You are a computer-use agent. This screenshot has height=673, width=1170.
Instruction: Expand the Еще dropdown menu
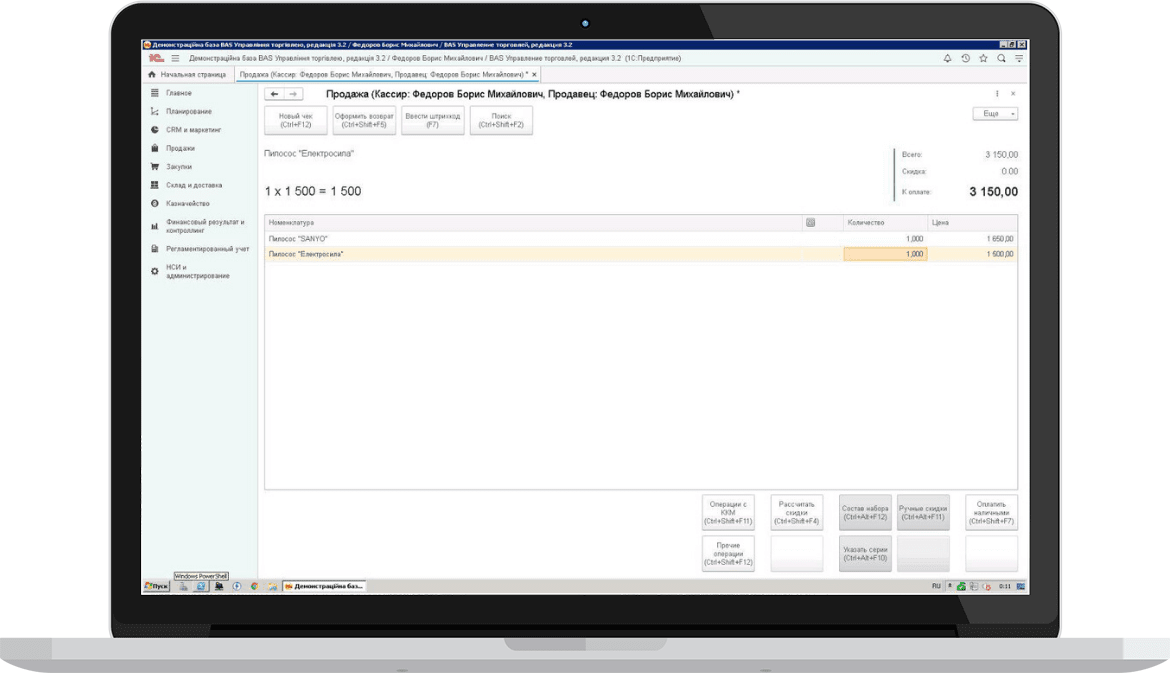pyautogui.click(x=995, y=114)
